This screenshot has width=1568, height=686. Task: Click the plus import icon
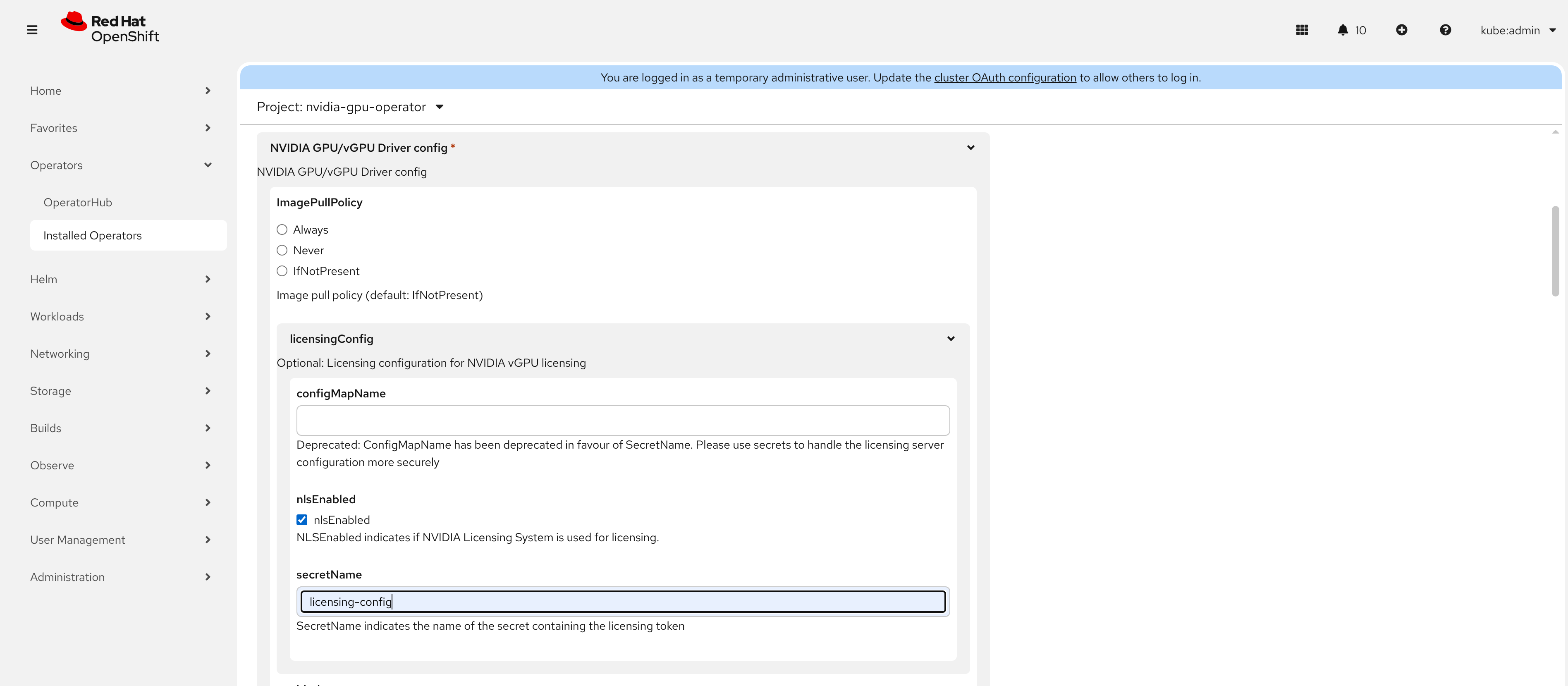1401,30
